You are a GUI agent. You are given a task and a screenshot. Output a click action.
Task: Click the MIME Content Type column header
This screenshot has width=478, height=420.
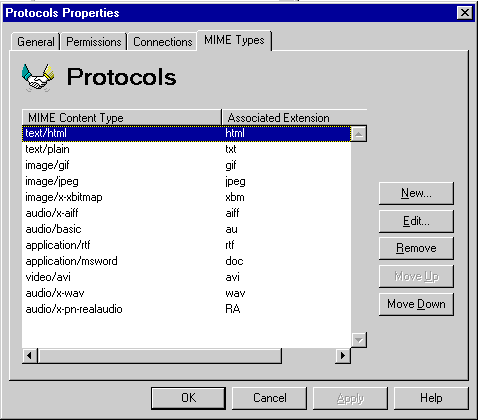[x=122, y=118]
